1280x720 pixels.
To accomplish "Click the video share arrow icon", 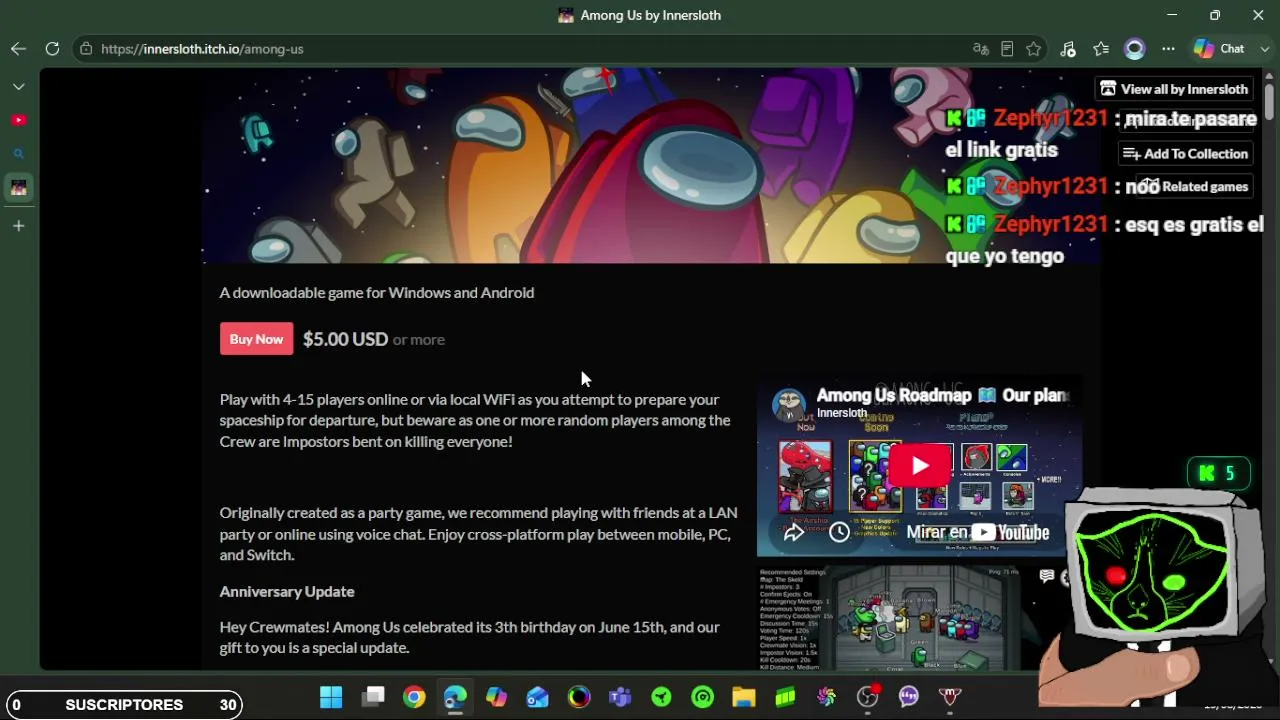I will 794,533.
